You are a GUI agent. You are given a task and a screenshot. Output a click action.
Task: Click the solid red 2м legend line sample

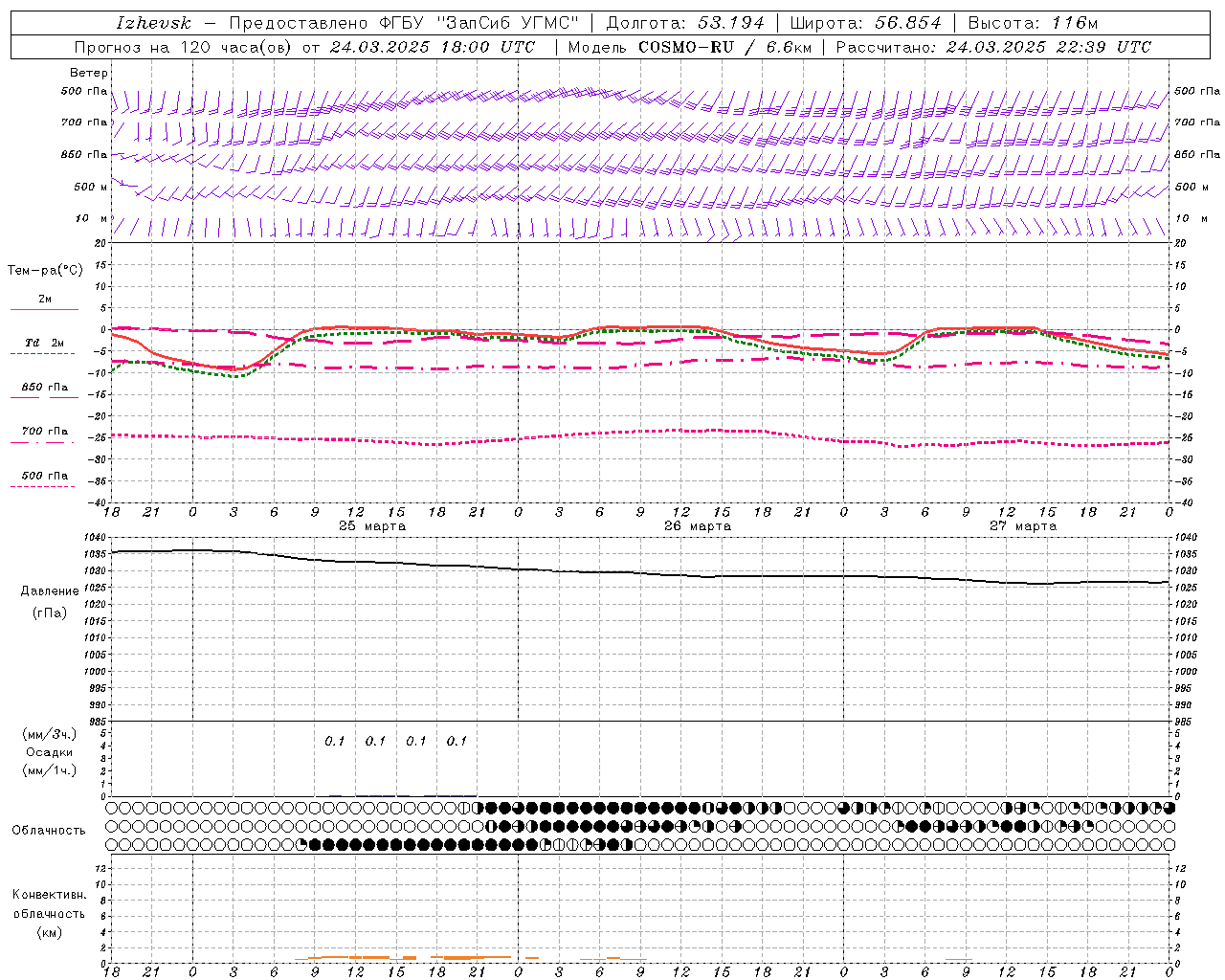[45, 309]
